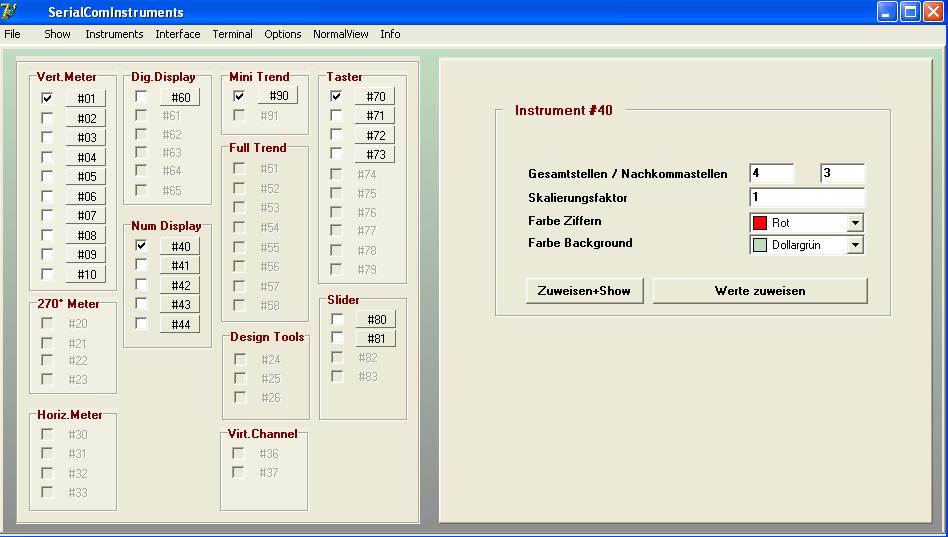The height and width of the screenshot is (537, 948).
Task: Open the Instruments menu
Action: point(114,34)
